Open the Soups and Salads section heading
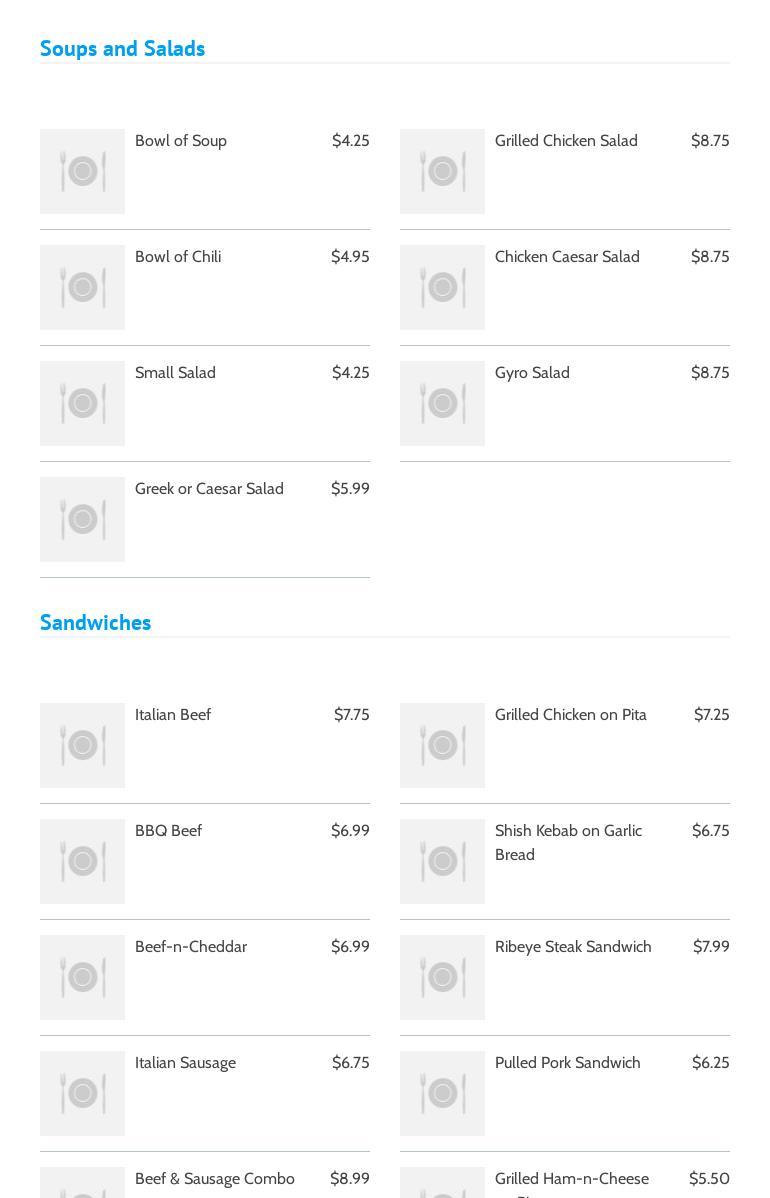 point(122,48)
